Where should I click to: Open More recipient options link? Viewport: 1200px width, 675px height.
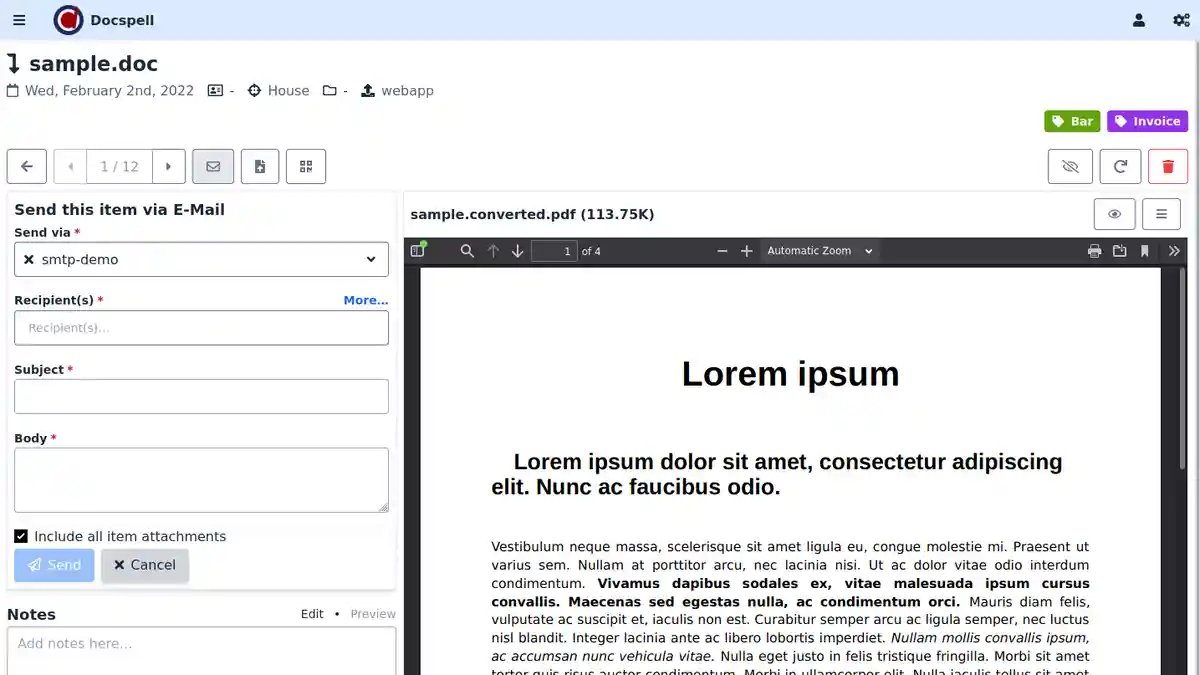pos(366,300)
